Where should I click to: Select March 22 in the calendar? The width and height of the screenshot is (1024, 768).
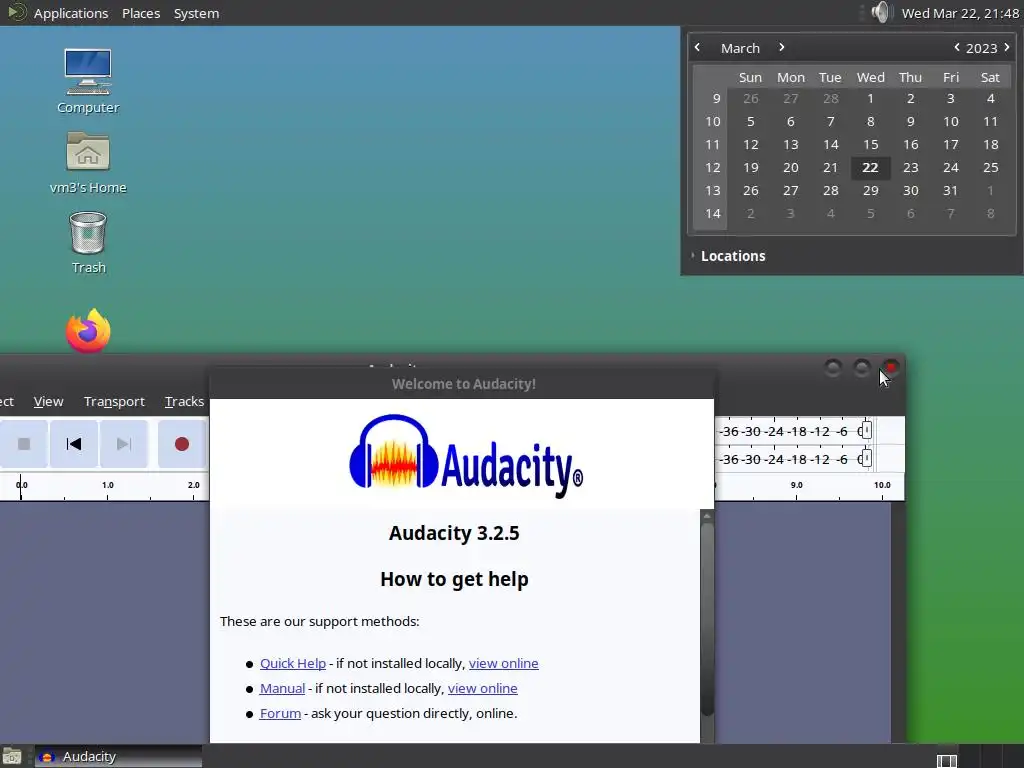click(870, 168)
